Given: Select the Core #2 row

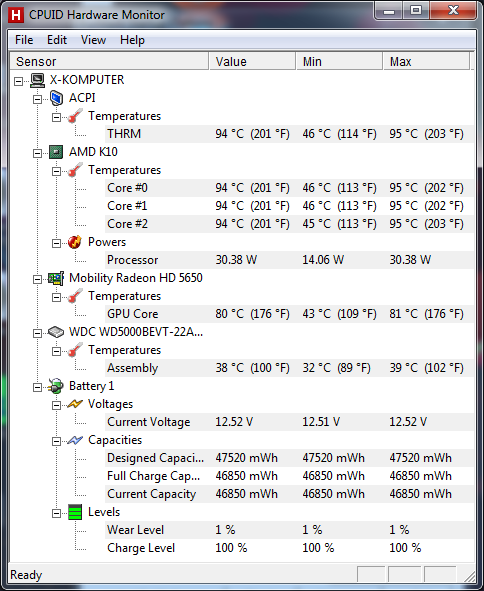Looking at the screenshot, I should coord(289,224).
